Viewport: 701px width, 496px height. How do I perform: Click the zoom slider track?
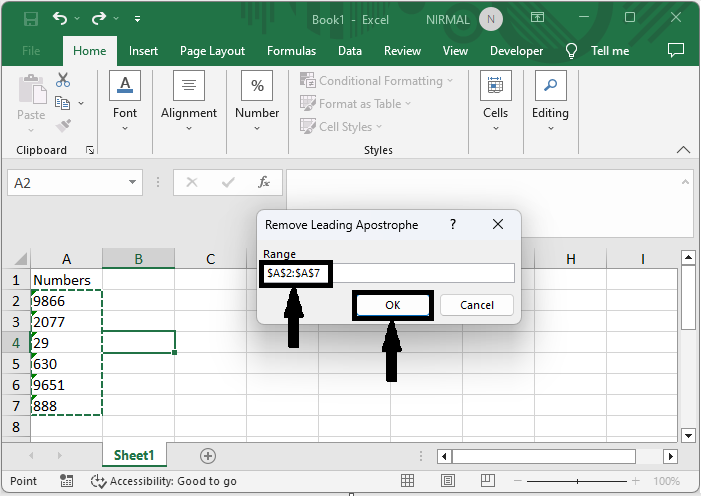click(577, 481)
